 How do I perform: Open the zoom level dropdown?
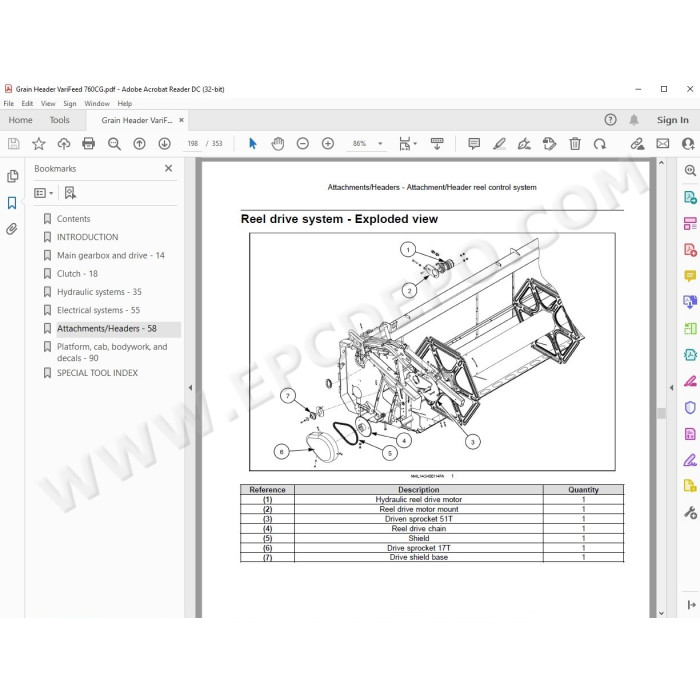tap(380, 143)
